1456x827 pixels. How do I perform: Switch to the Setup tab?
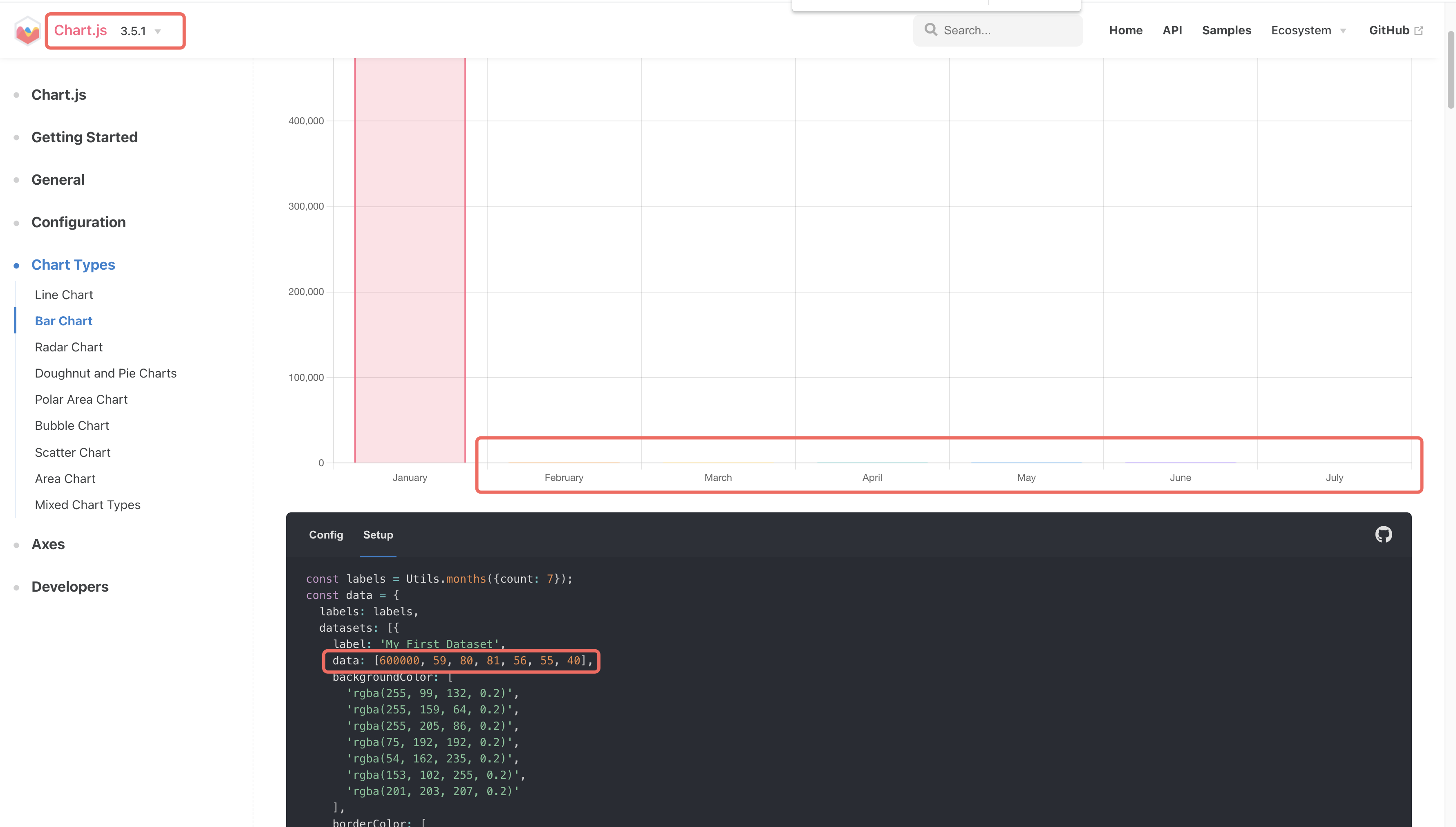coord(378,534)
